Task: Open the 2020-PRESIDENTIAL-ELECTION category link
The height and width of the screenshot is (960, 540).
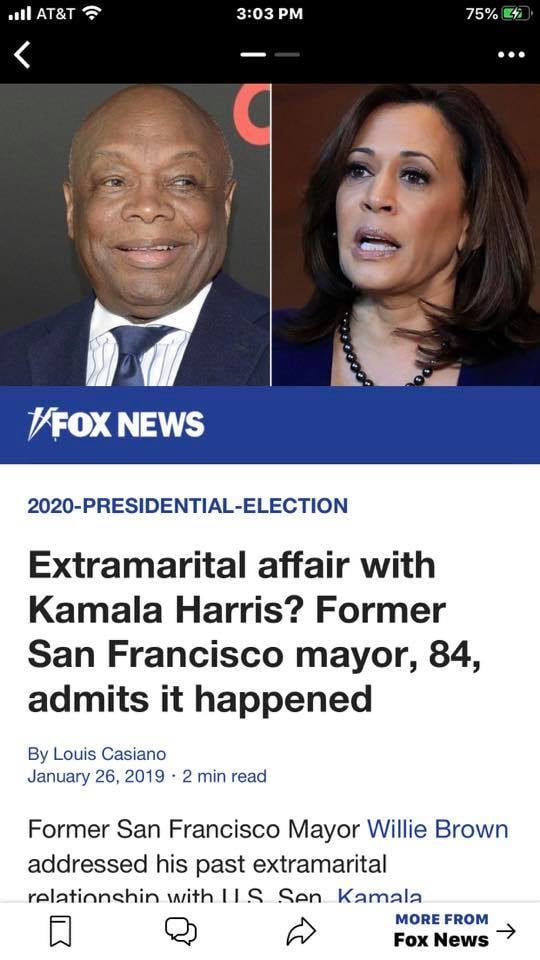Action: tap(188, 506)
